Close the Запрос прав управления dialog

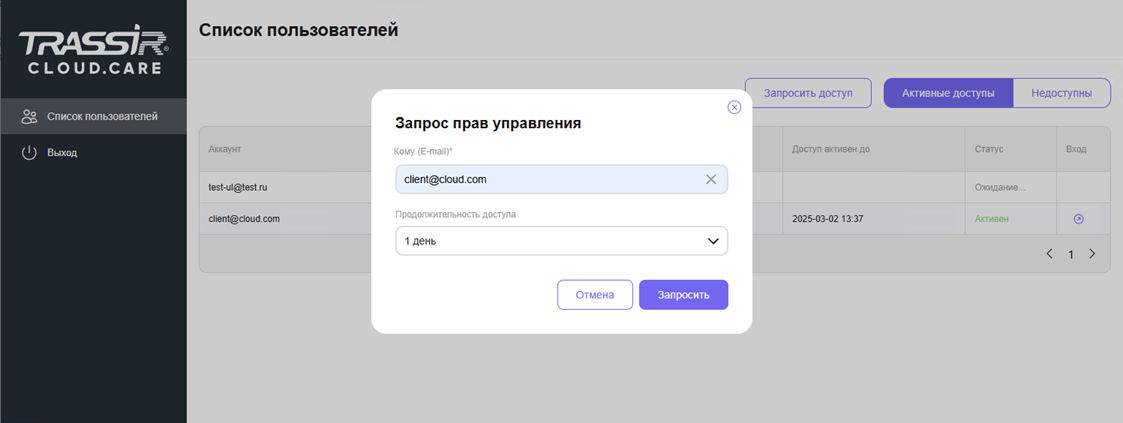coord(734,107)
